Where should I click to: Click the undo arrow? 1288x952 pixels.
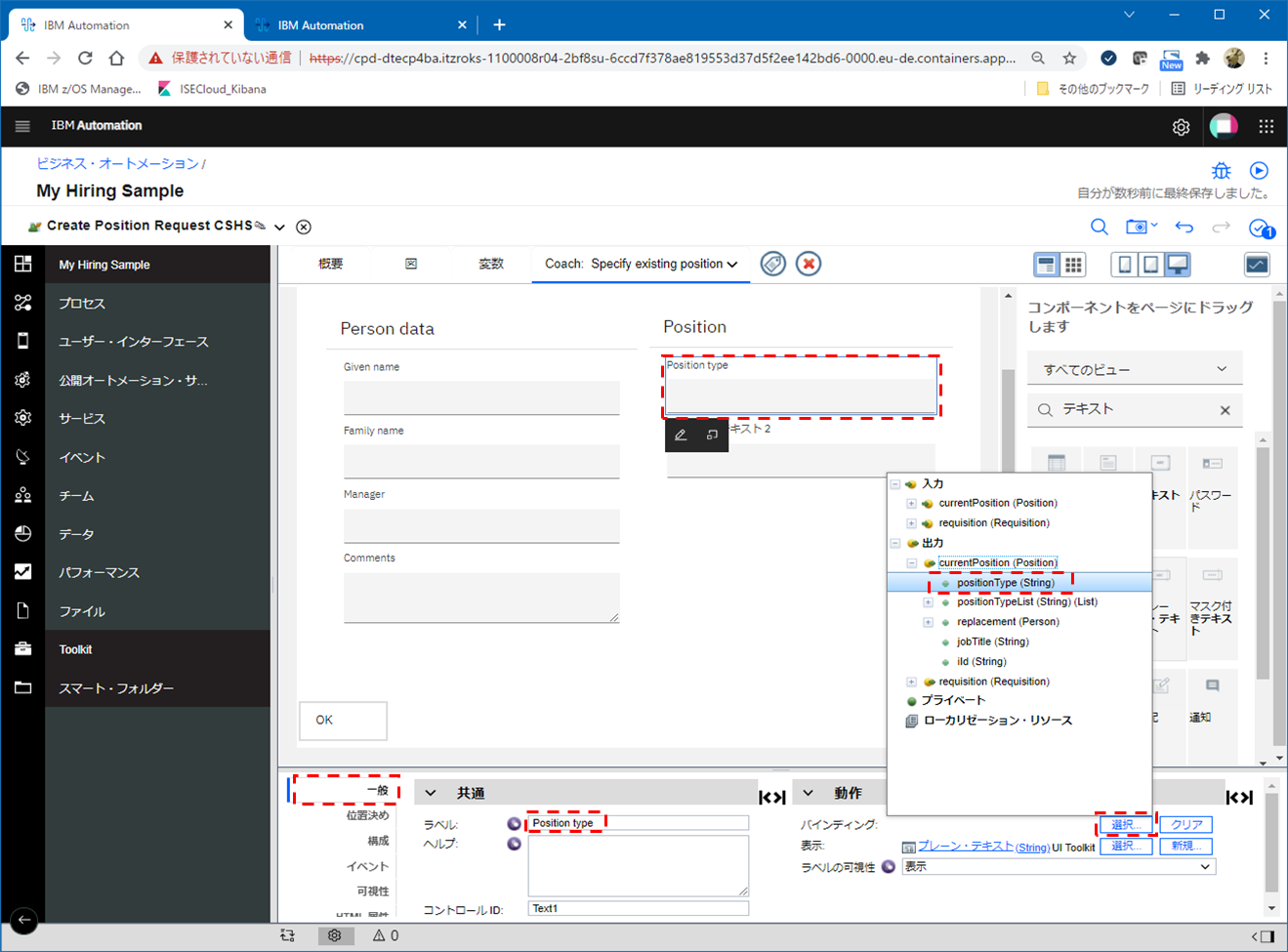coord(1184,227)
